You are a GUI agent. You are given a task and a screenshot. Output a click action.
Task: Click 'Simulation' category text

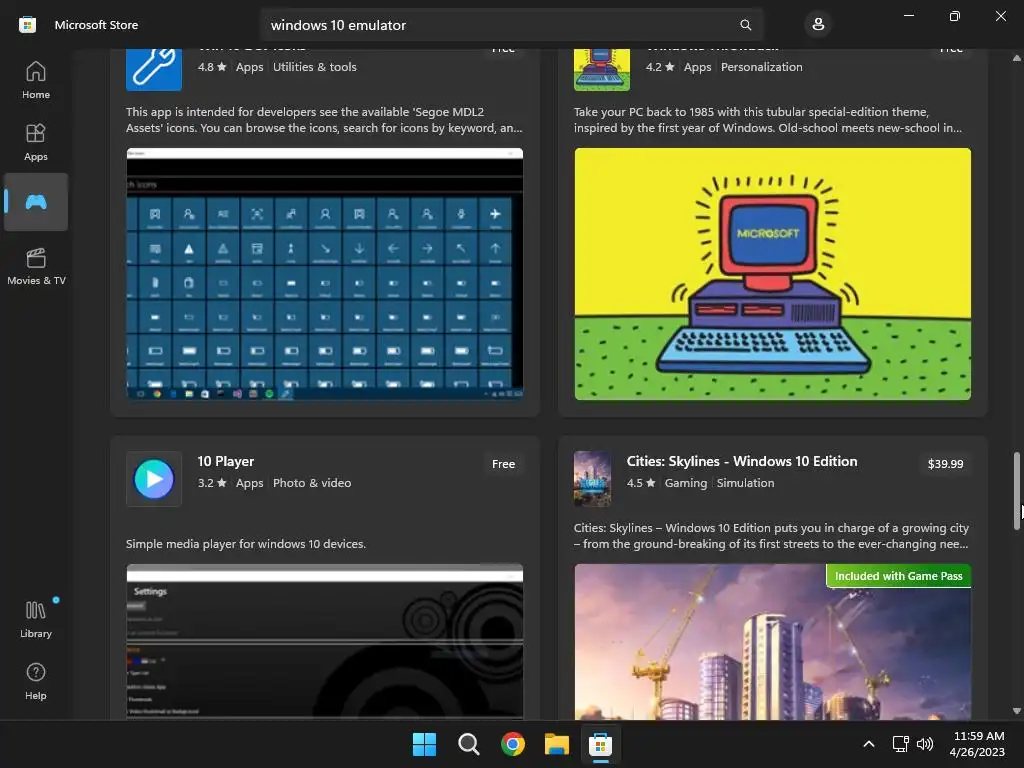pos(745,483)
